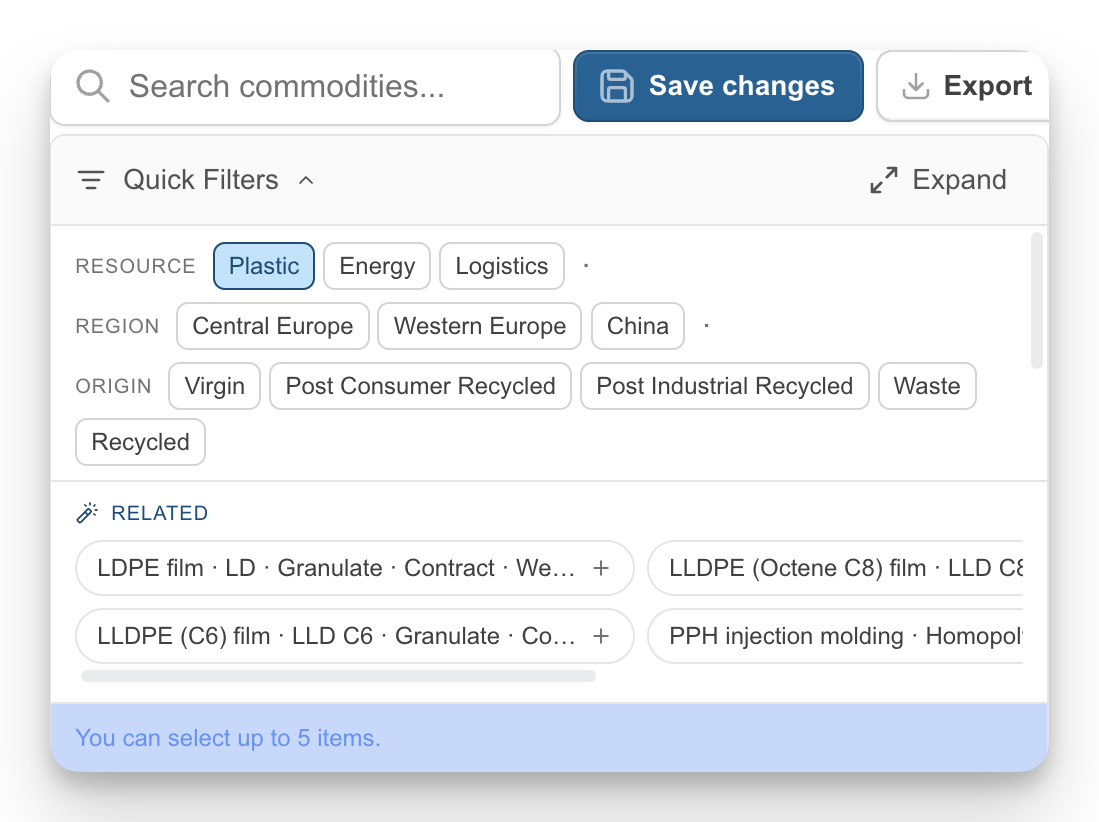Viewport: 1099px width, 822px height.
Task: Click the magic wand Related icon
Action: [x=87, y=513]
